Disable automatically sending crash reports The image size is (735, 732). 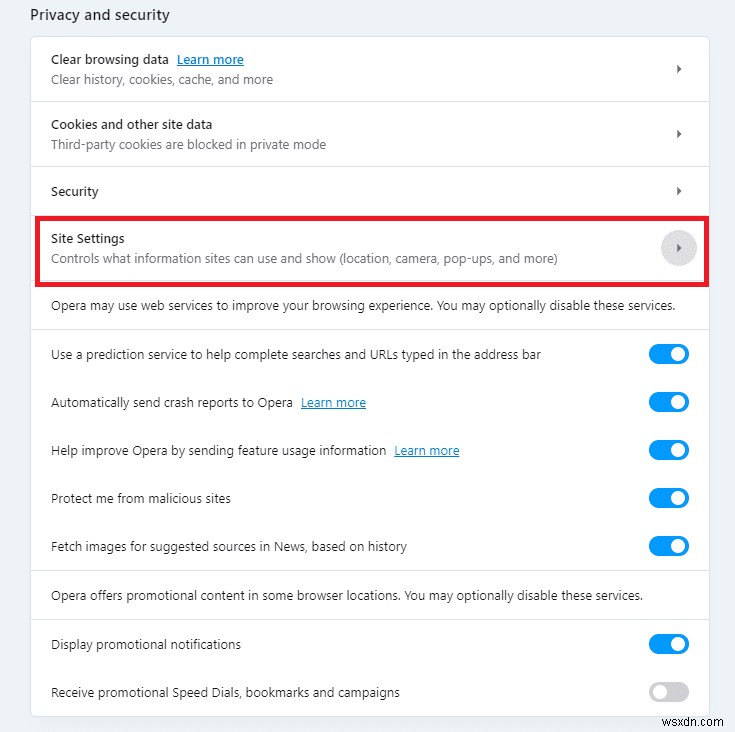[669, 402]
